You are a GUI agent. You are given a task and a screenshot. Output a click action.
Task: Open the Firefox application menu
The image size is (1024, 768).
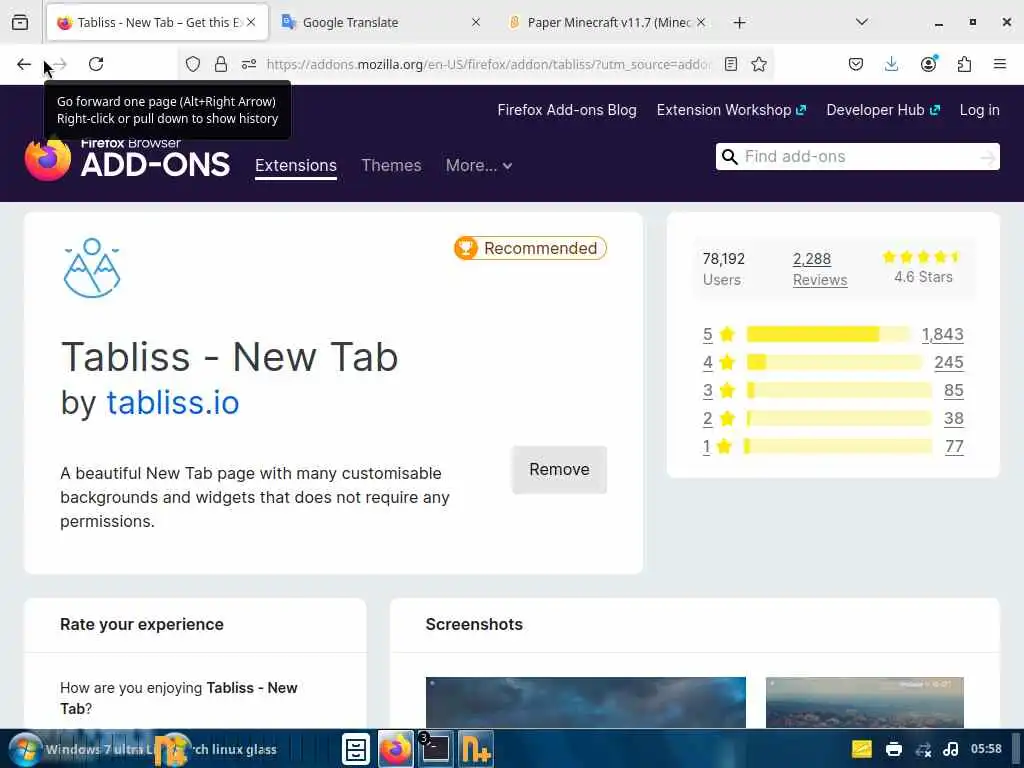[999, 64]
